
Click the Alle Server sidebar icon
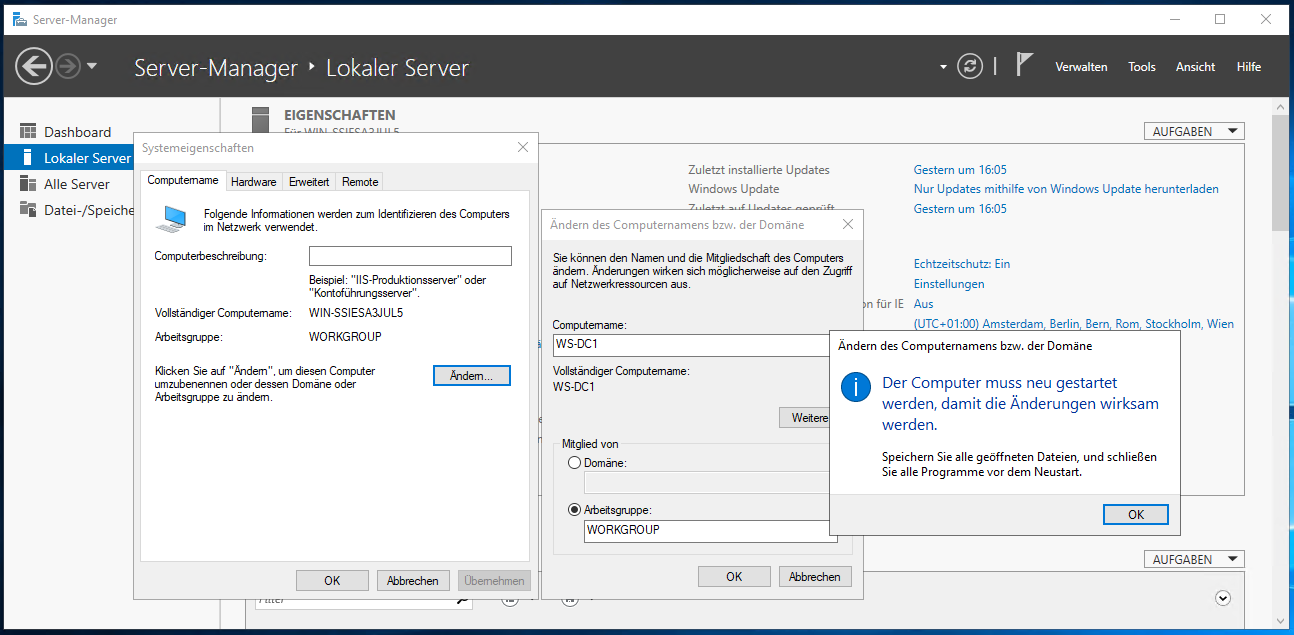pyautogui.click(x=28, y=184)
